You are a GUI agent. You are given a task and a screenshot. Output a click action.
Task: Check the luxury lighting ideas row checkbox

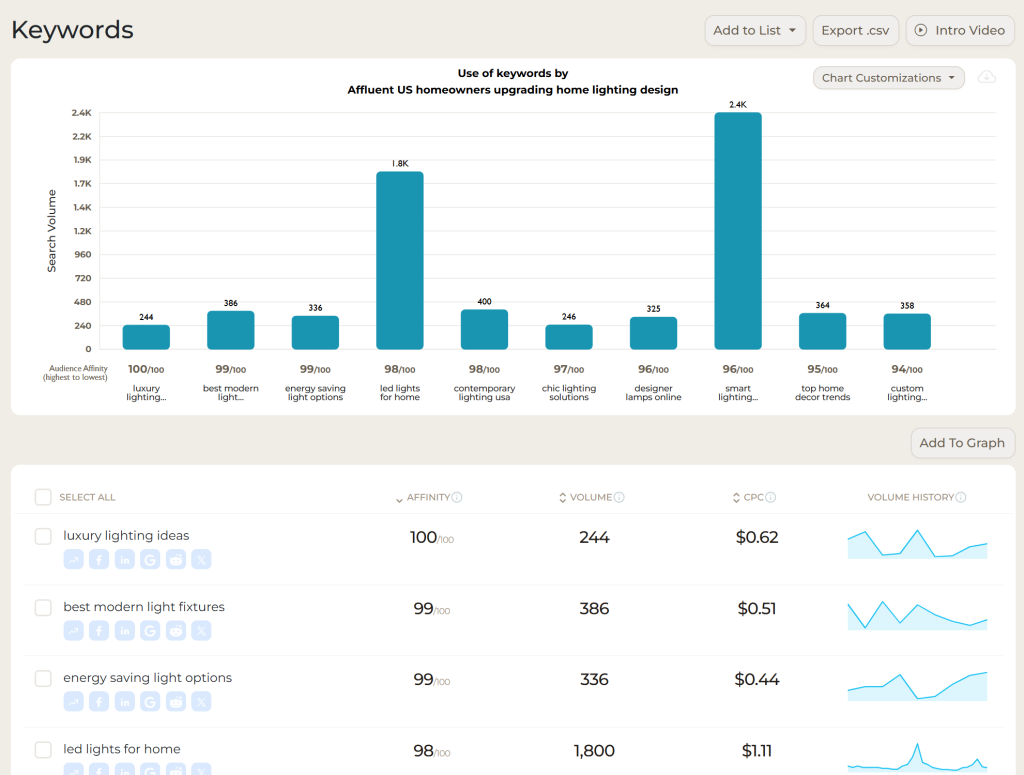point(43,536)
